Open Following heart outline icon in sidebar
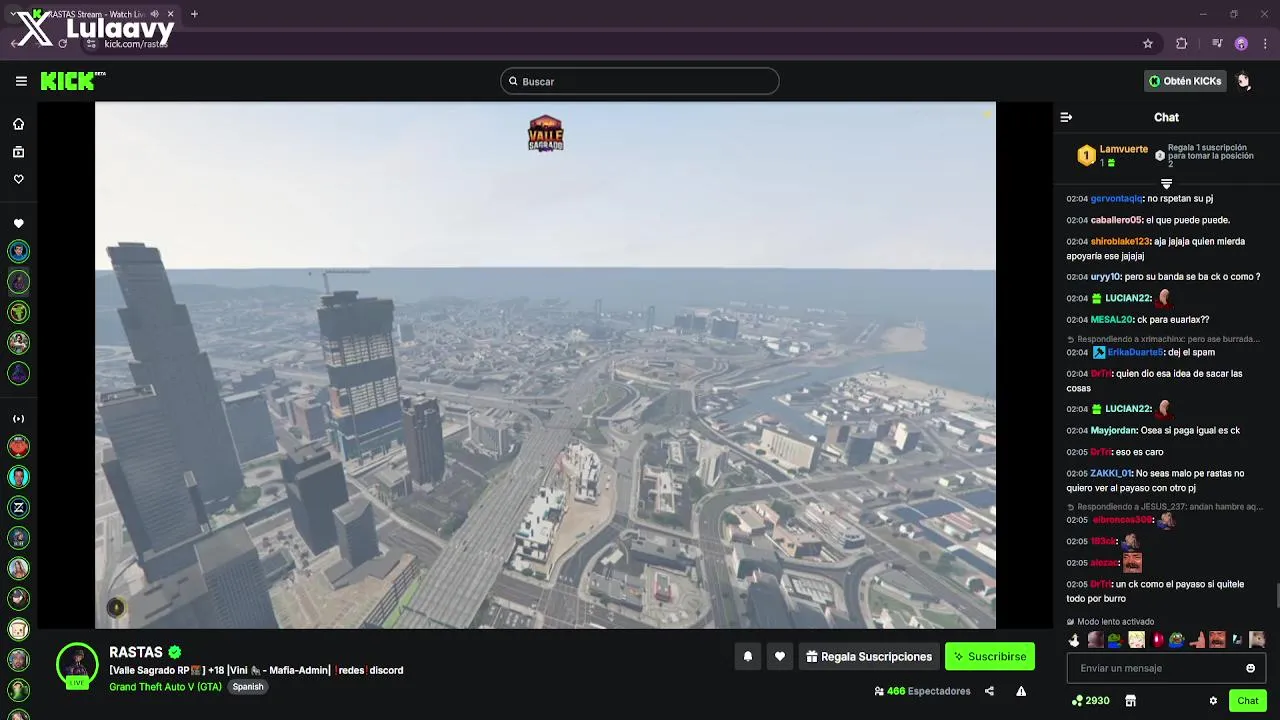The image size is (1280, 720). coord(18,179)
